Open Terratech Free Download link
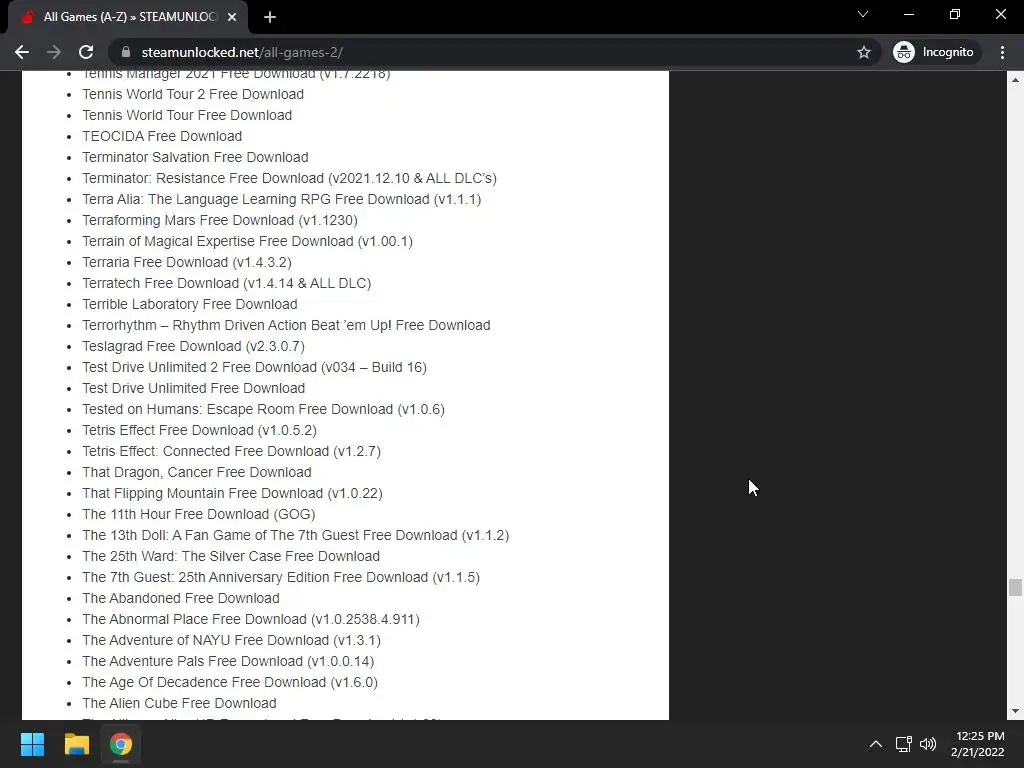The width and height of the screenshot is (1024, 768). (x=227, y=283)
